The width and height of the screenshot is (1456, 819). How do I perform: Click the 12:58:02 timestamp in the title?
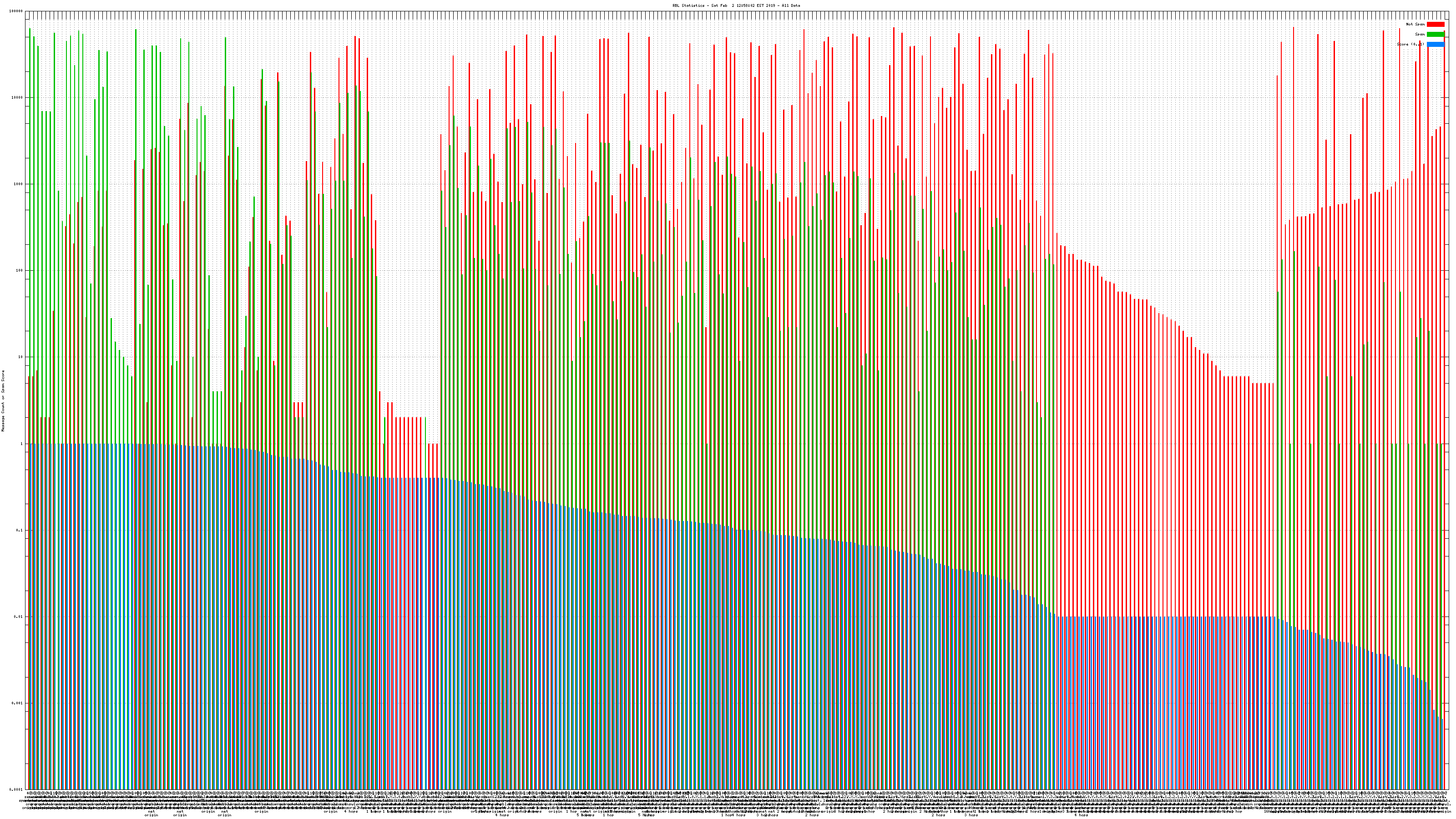[x=746, y=5]
